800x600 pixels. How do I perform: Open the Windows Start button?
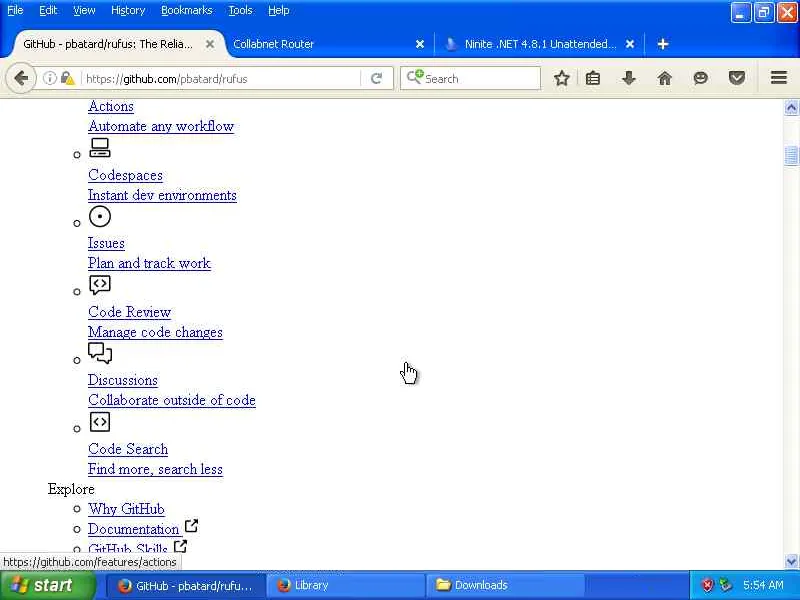[x=47, y=585]
